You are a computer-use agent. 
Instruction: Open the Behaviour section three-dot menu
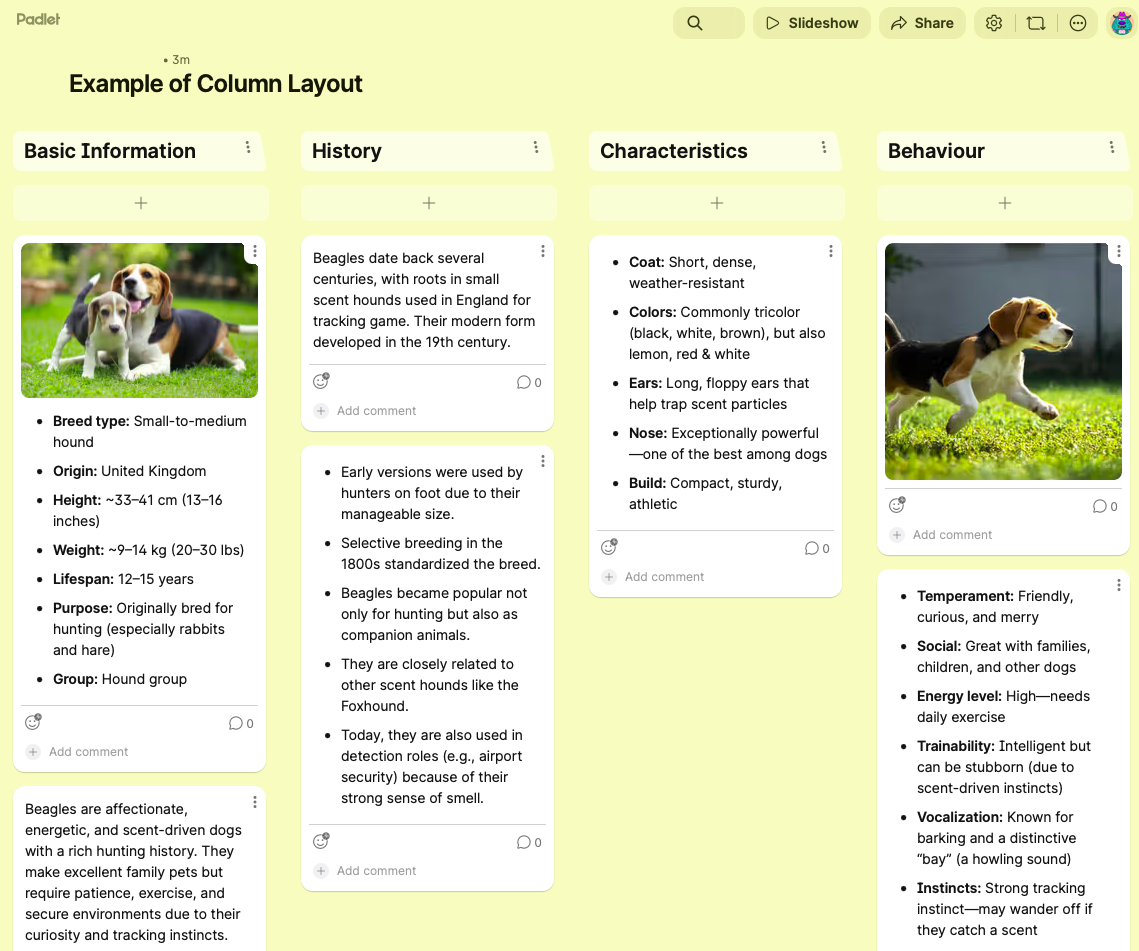pos(1111,147)
